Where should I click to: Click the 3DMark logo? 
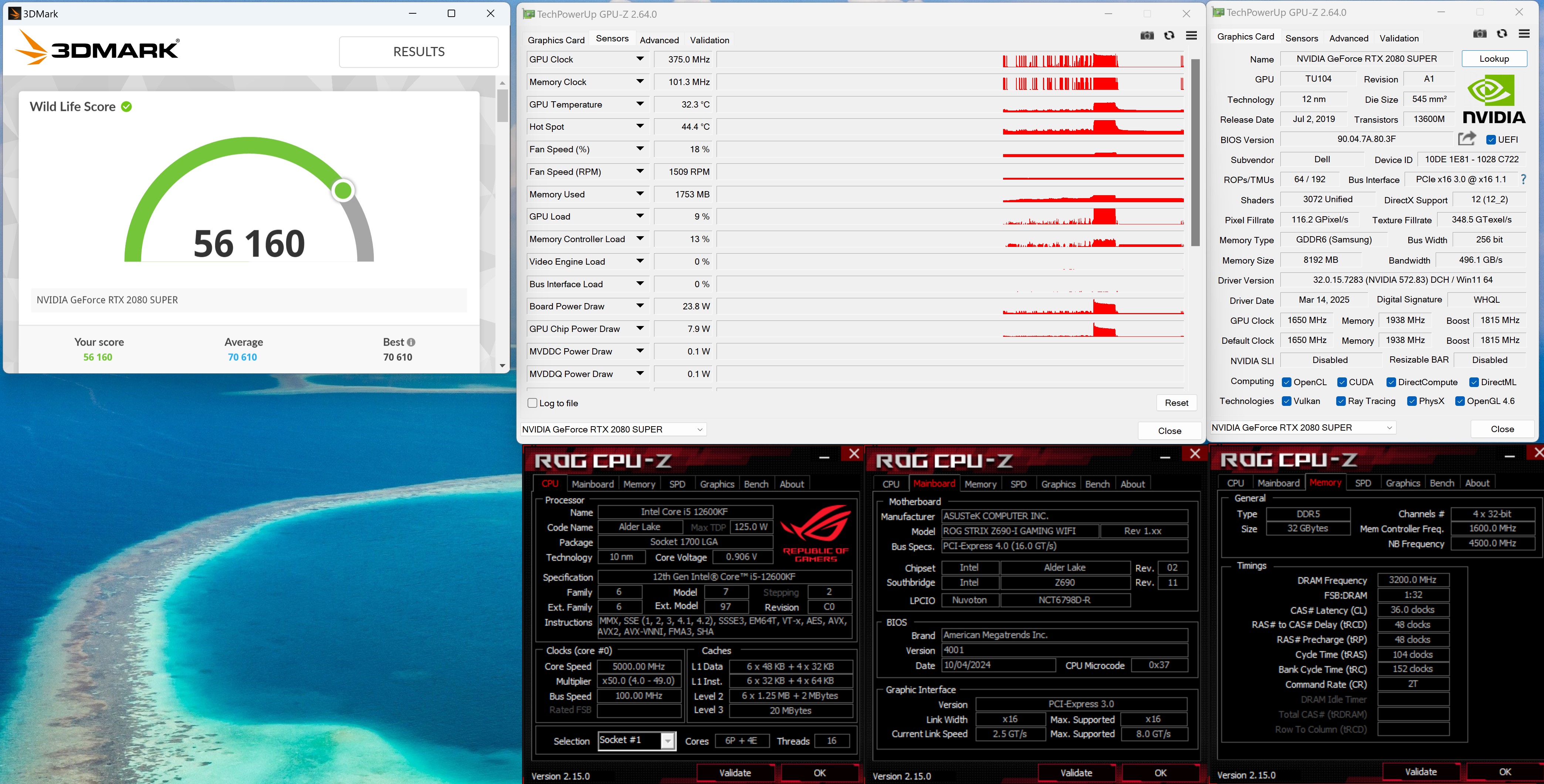tap(97, 47)
